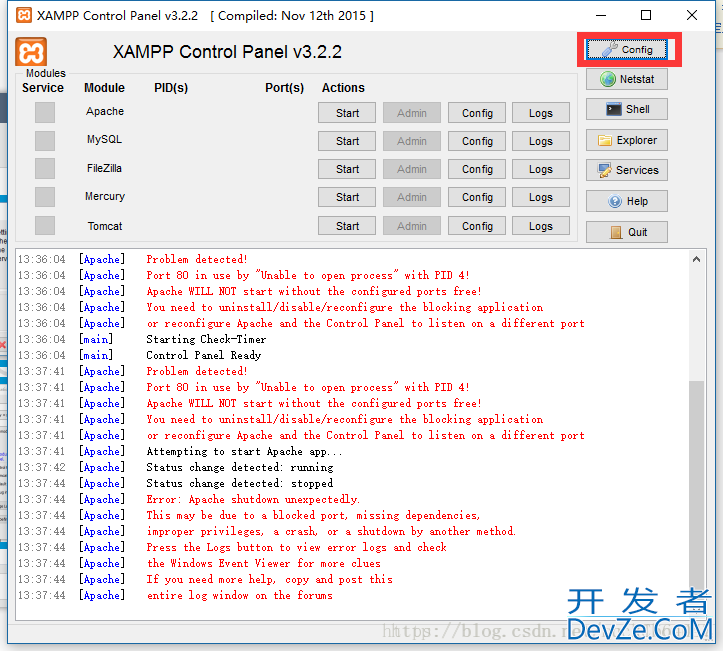Toggle the Tomcat service checkbox
The image size is (723, 651).
pyautogui.click(x=45, y=226)
